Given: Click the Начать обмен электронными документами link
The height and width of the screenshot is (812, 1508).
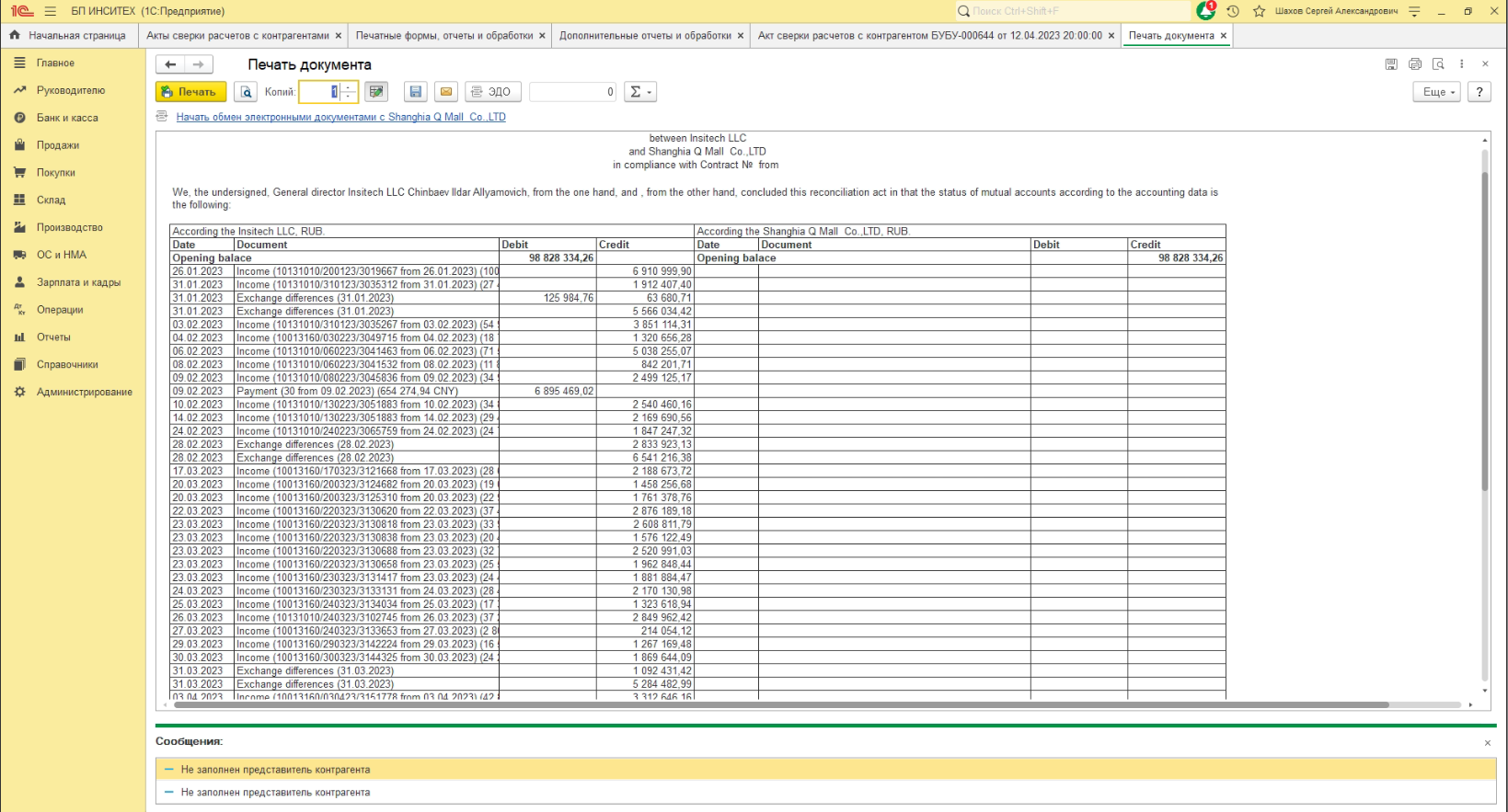Looking at the screenshot, I should pos(340,117).
